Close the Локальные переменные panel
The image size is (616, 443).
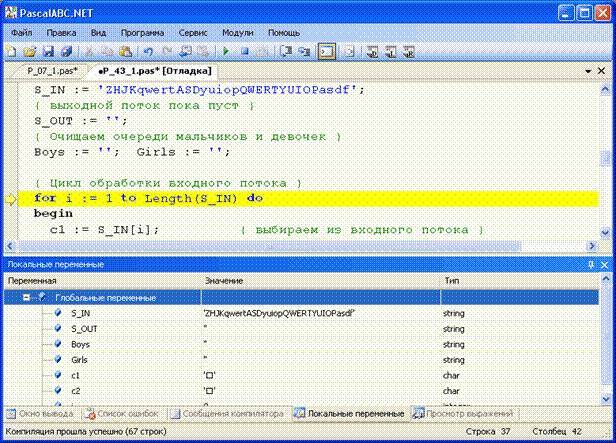605,265
